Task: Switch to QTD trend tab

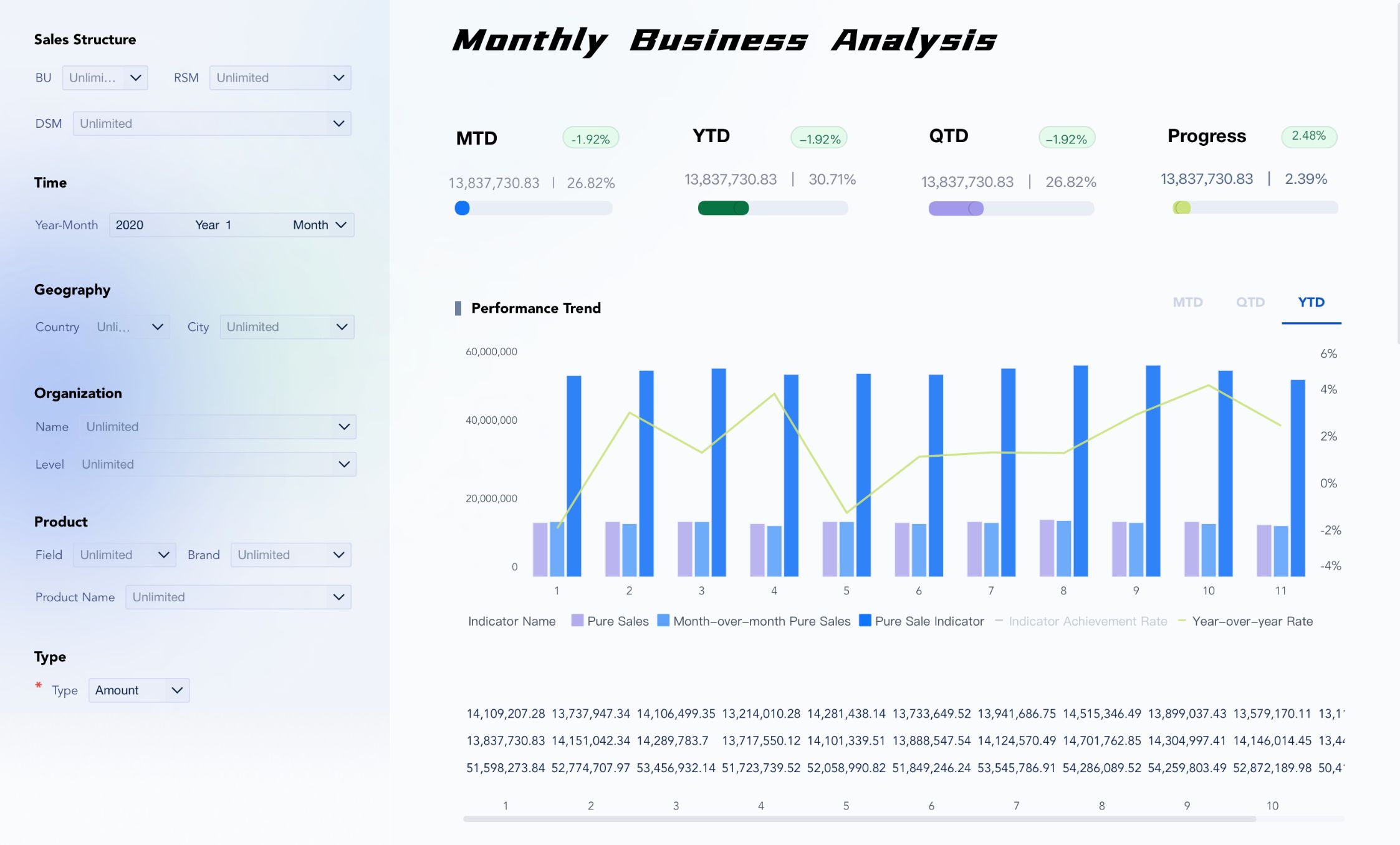Action: (1250, 302)
